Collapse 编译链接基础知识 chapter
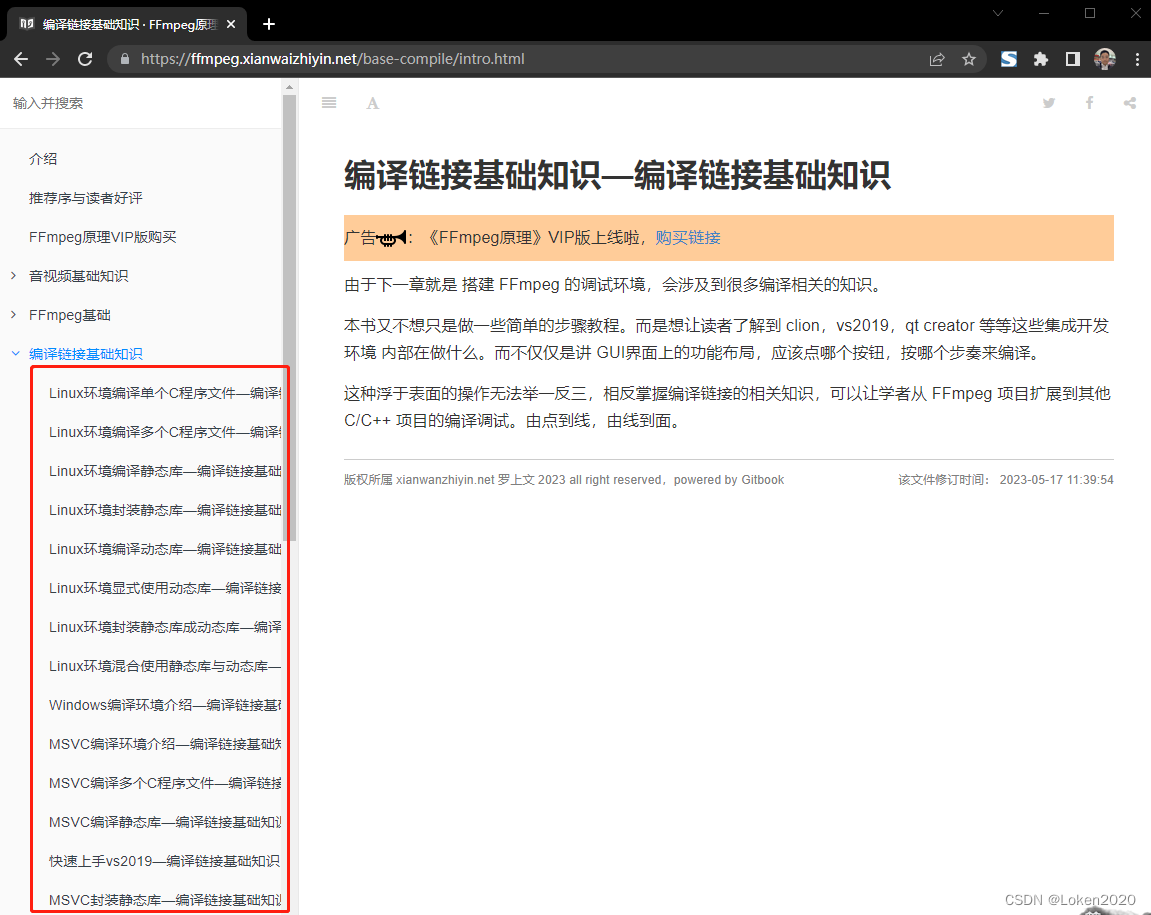This screenshot has width=1151, height=915. point(15,353)
